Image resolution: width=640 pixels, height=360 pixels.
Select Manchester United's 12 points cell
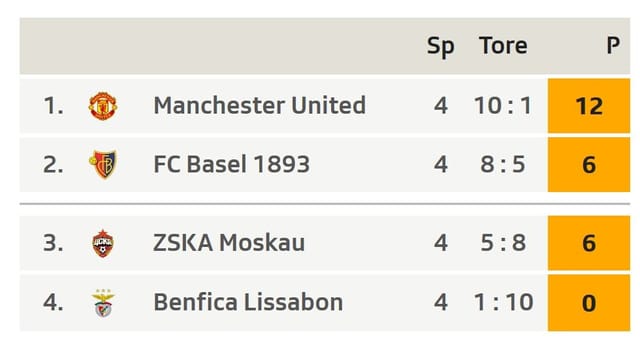coord(589,106)
